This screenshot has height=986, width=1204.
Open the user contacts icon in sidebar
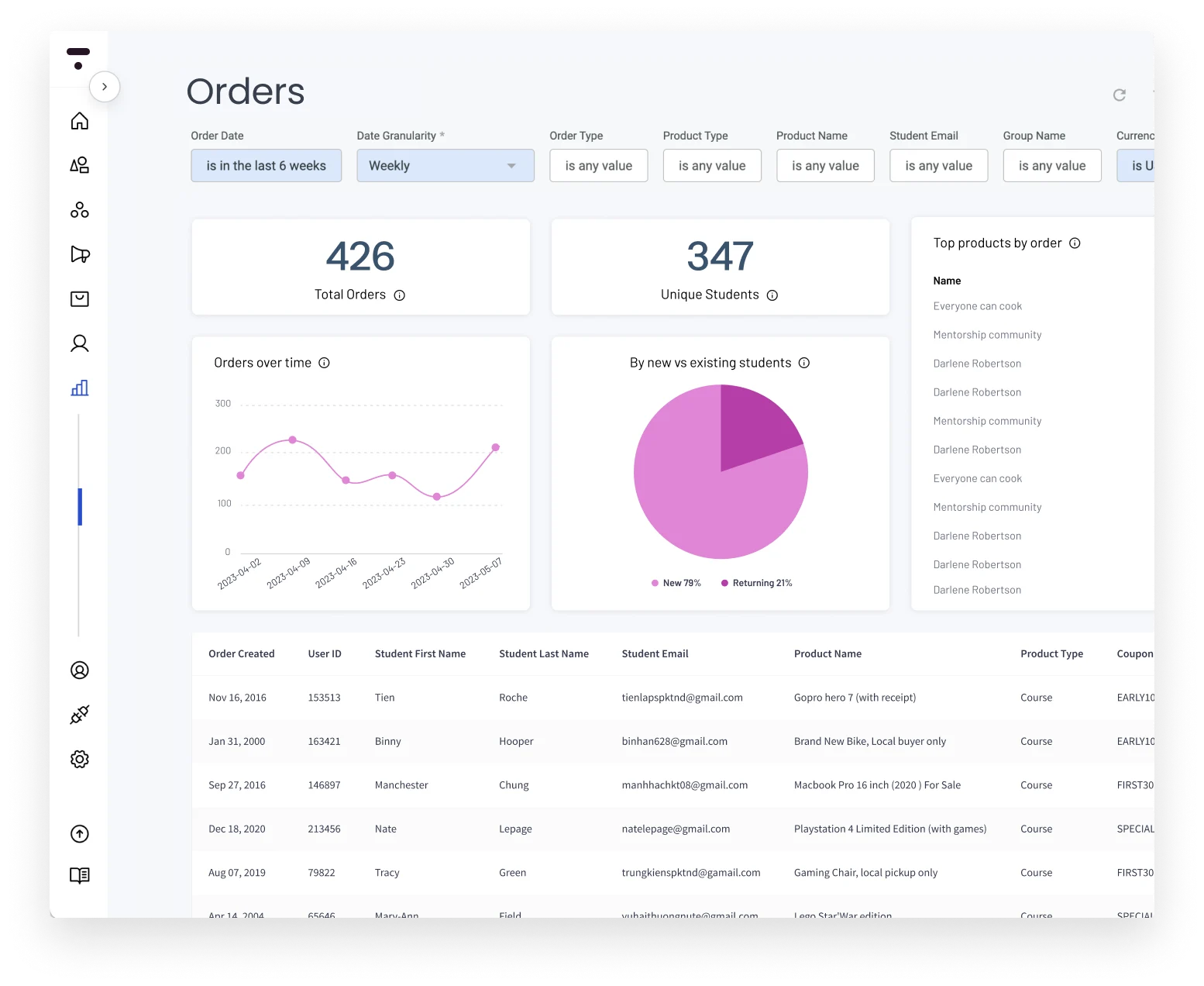[80, 343]
